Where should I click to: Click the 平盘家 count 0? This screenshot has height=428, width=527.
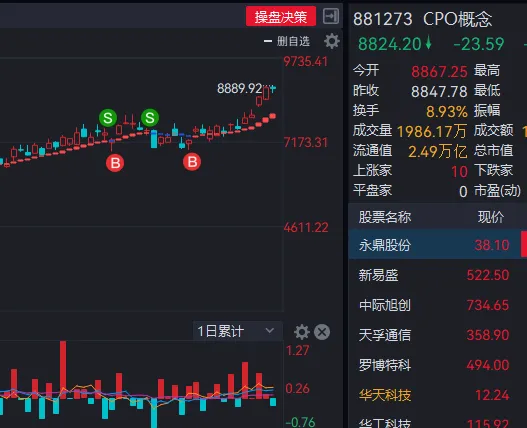click(463, 192)
